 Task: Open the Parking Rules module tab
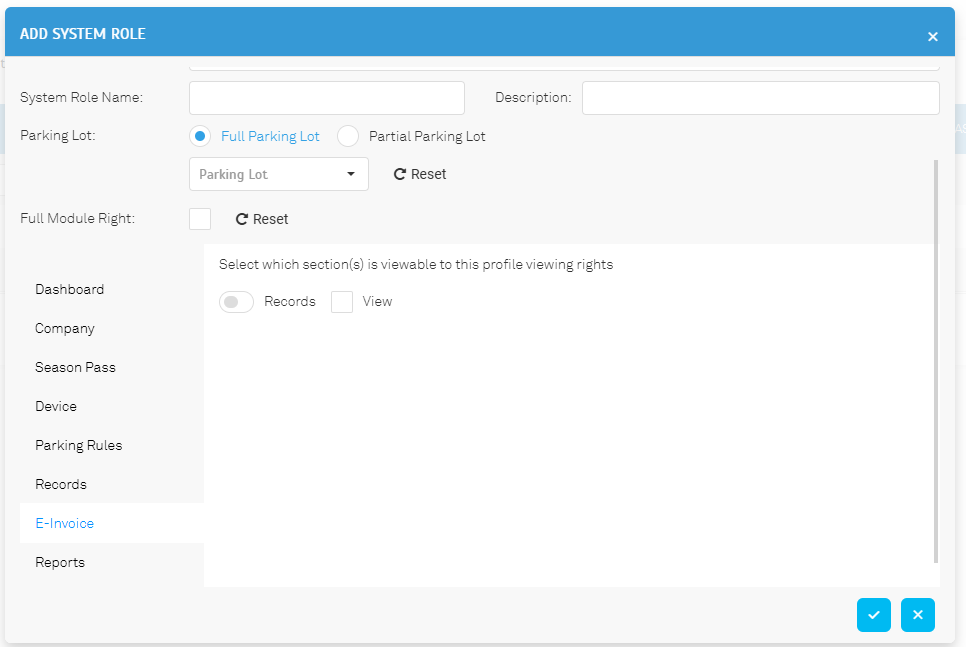78,445
